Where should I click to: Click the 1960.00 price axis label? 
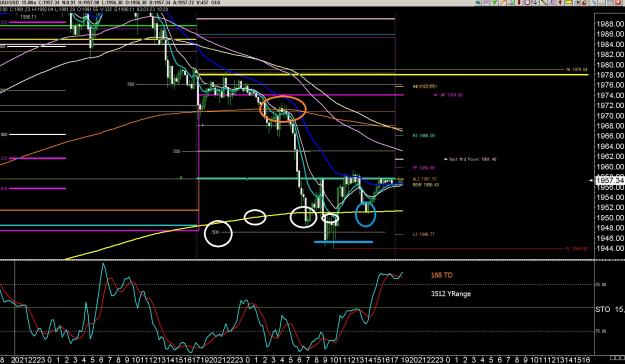[610, 167]
